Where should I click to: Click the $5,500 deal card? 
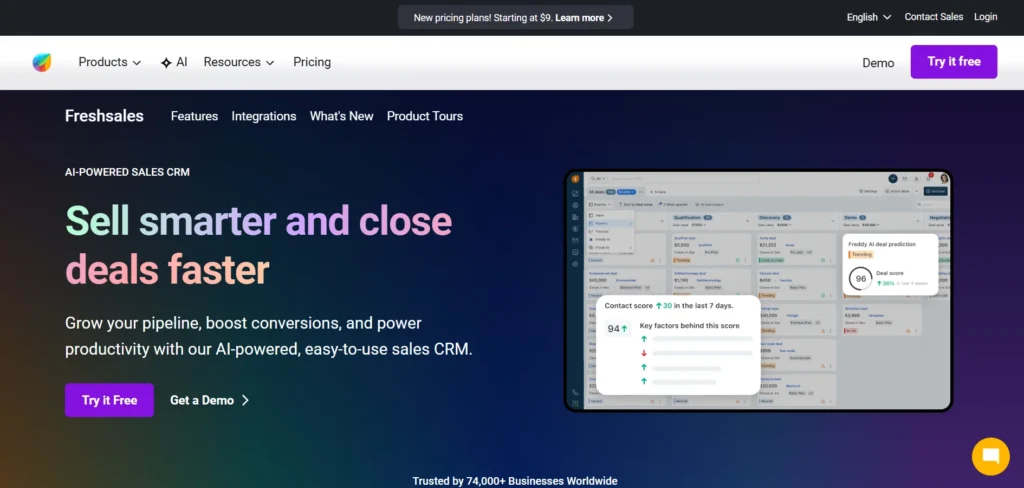pyautogui.click(x=711, y=250)
